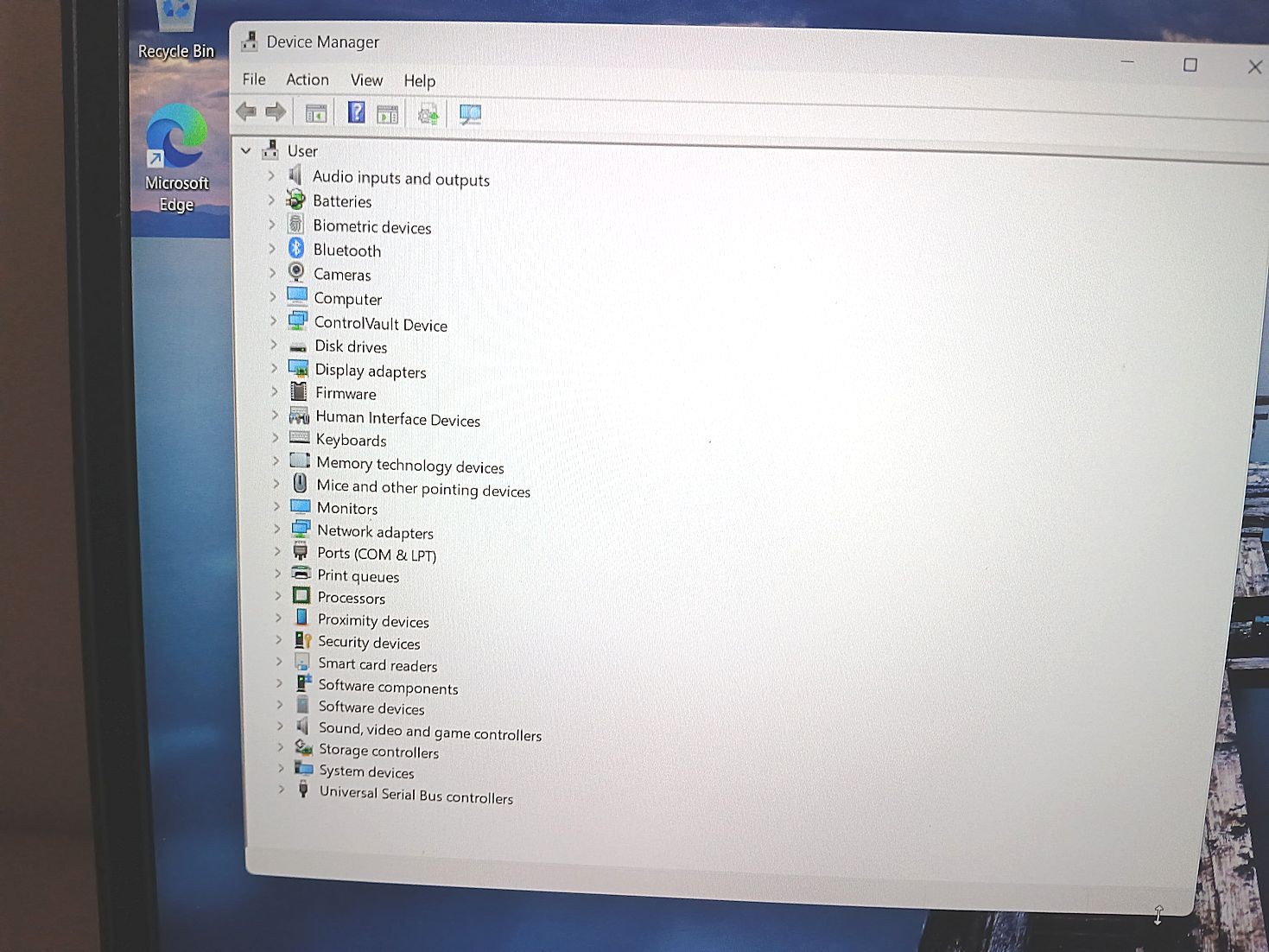Open the Action menu

point(308,79)
